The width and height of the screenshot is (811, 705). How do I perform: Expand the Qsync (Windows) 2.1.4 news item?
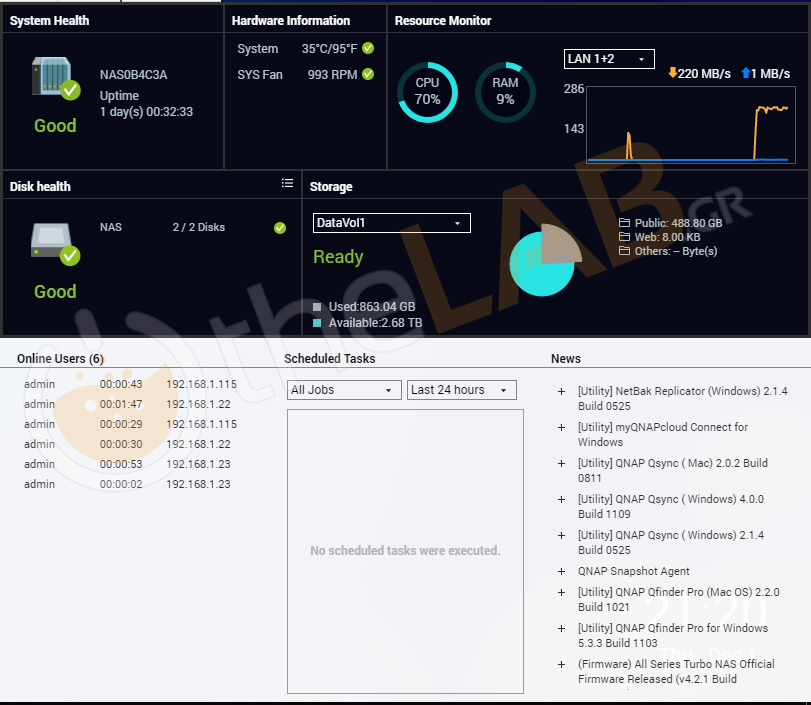(x=561, y=535)
